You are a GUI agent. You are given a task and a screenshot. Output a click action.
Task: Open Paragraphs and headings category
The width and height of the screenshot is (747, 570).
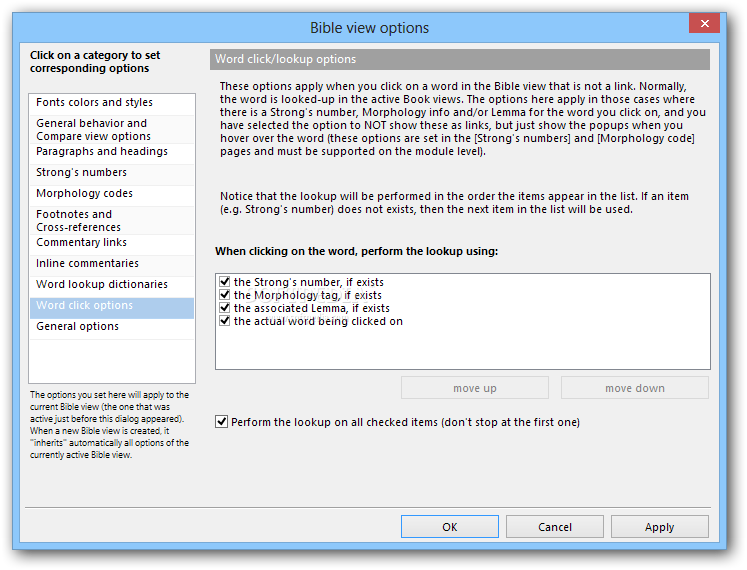[112, 152]
